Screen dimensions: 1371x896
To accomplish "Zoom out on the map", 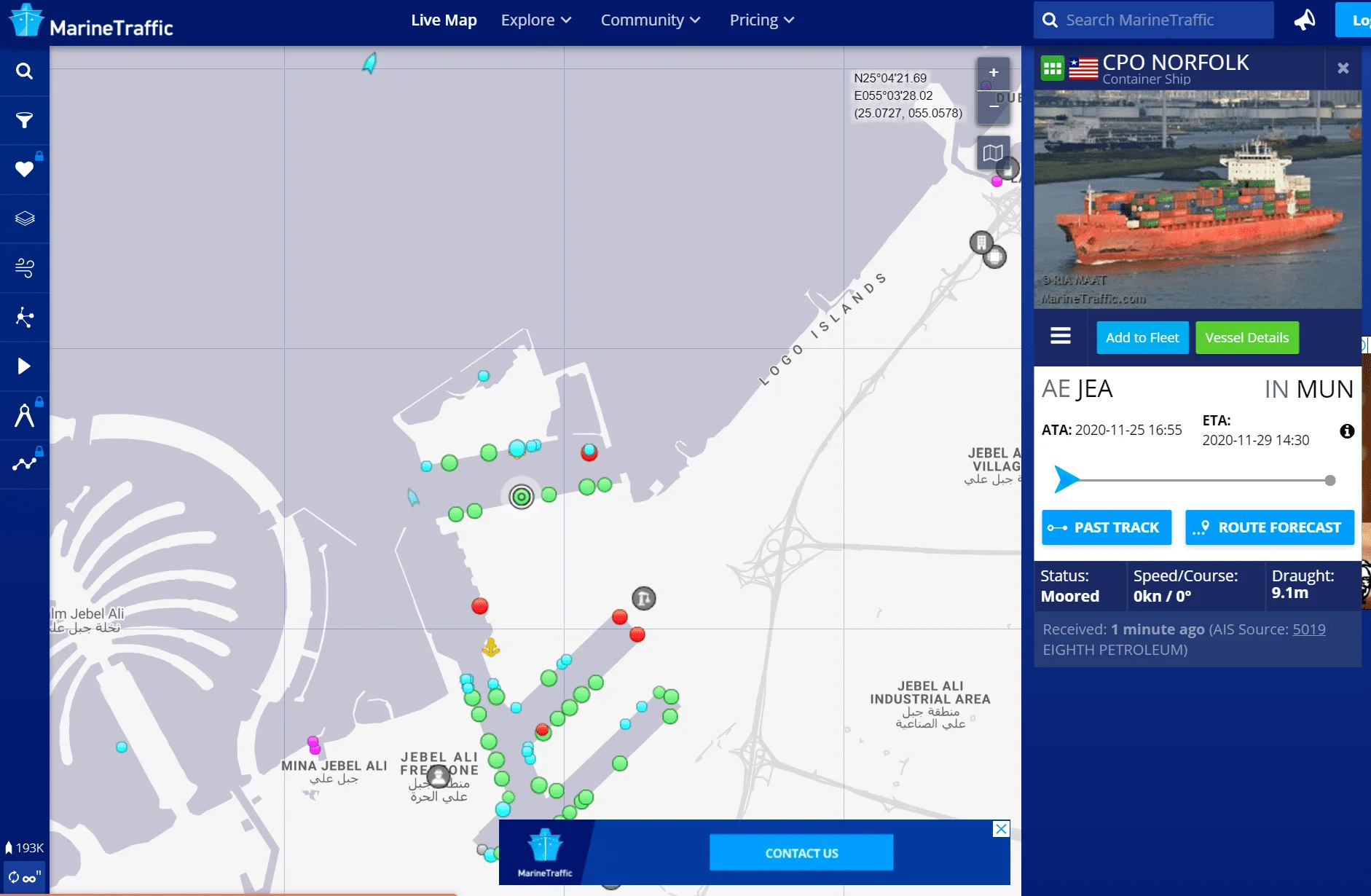I will (994, 106).
